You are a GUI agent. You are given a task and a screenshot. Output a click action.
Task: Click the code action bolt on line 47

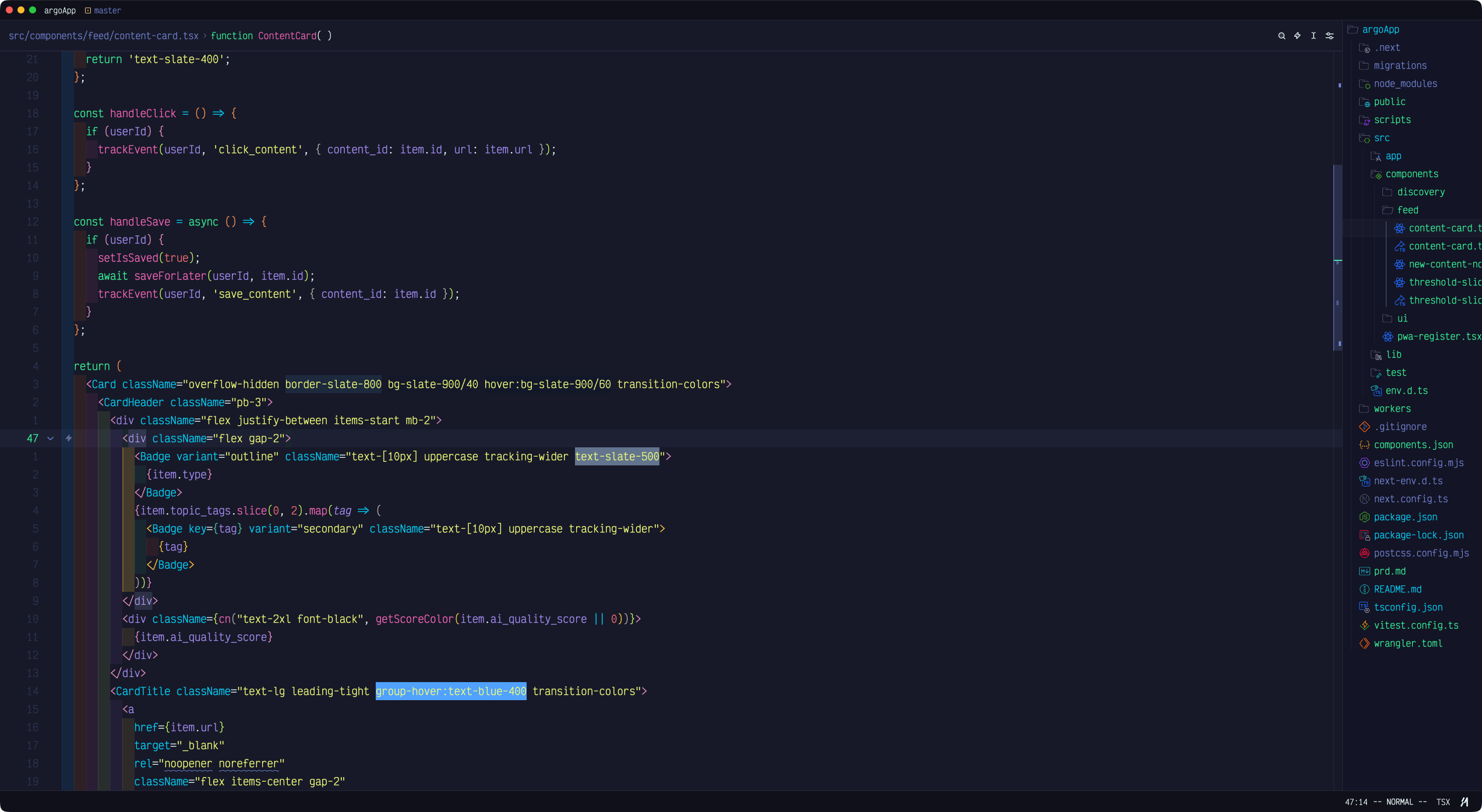(x=69, y=438)
